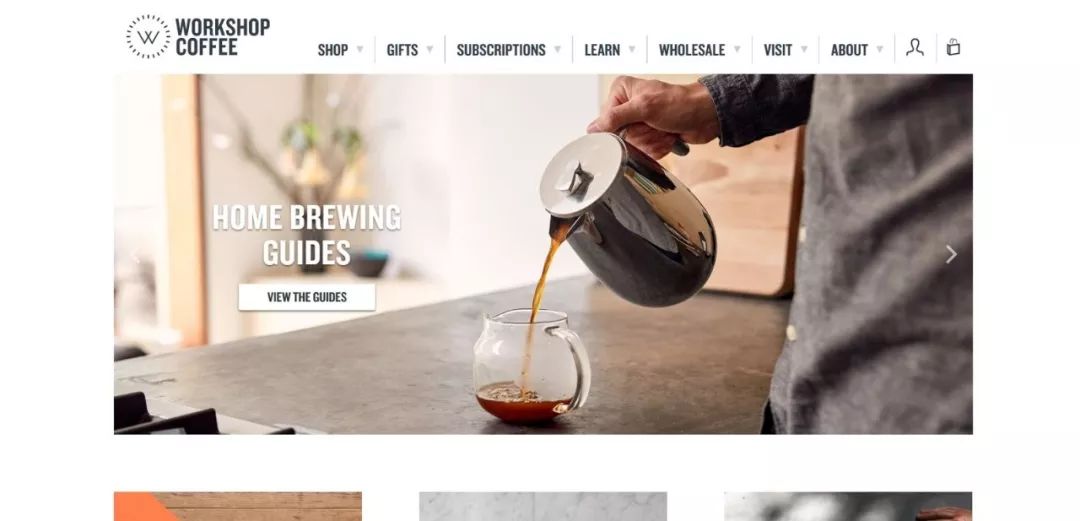Open the user account icon

(915, 48)
